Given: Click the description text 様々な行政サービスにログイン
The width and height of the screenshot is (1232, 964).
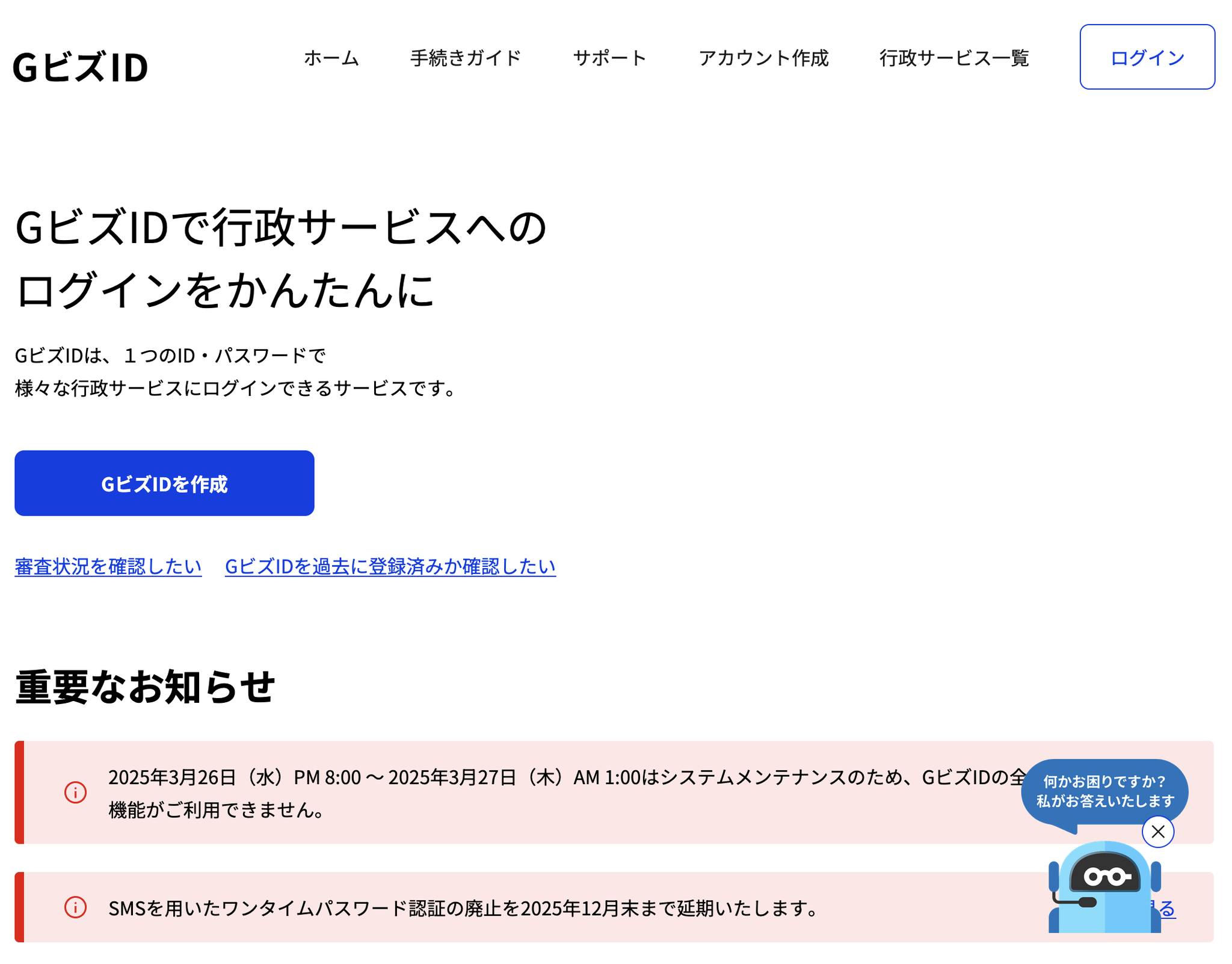Looking at the screenshot, I should (236, 388).
